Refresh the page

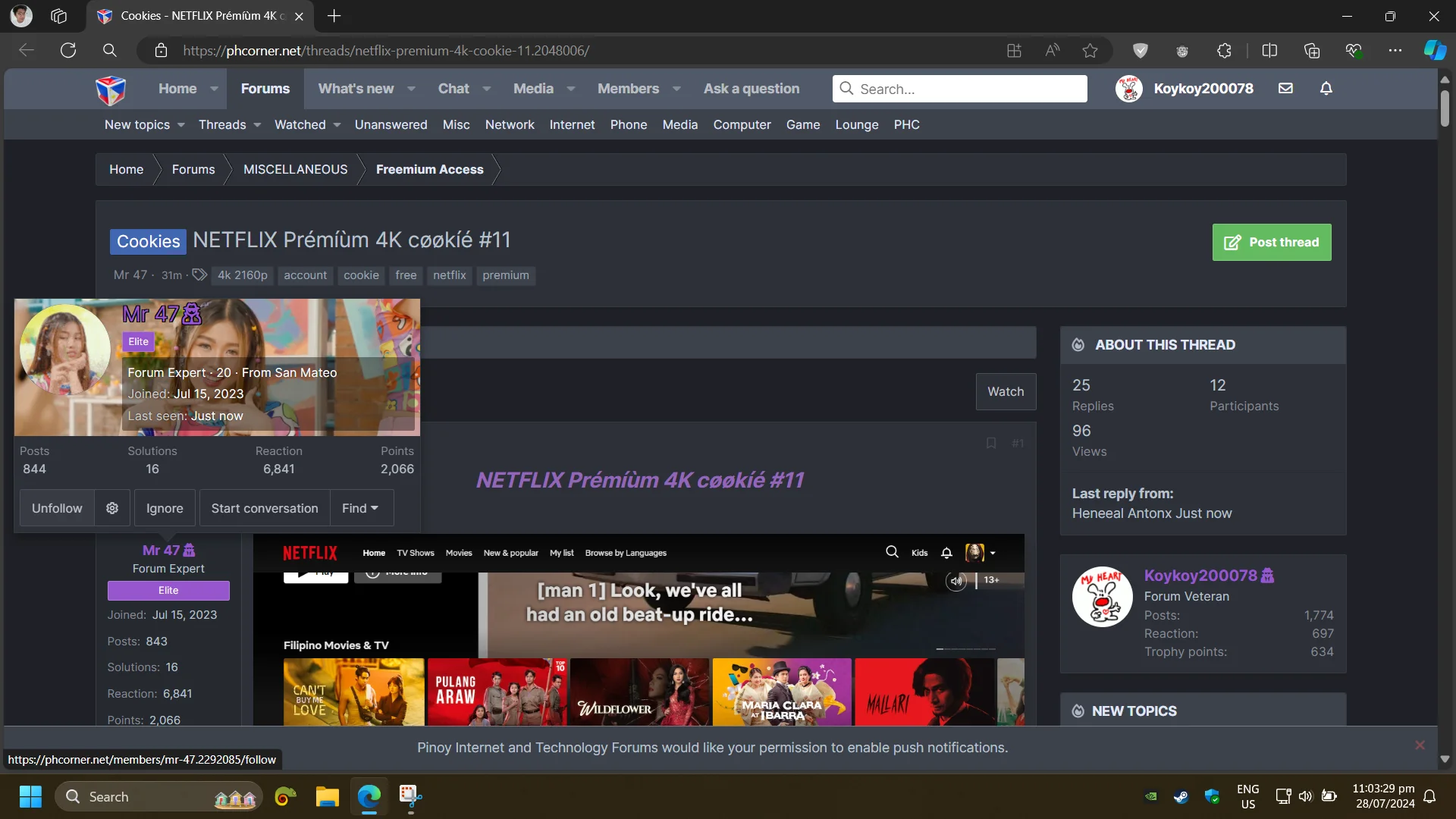click(x=68, y=50)
